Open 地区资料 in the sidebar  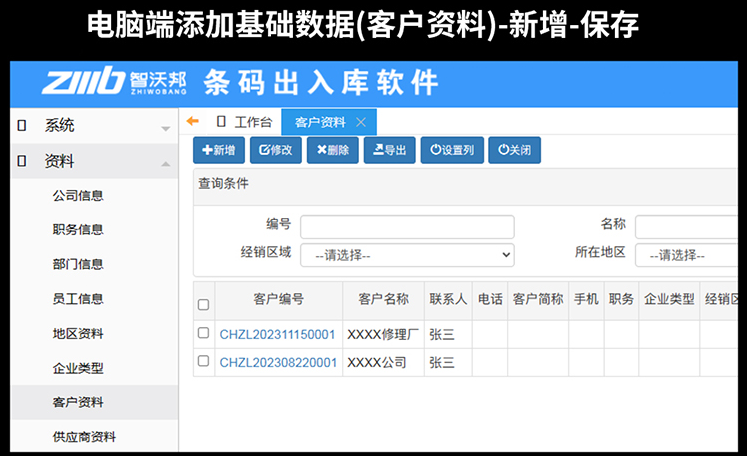78,334
